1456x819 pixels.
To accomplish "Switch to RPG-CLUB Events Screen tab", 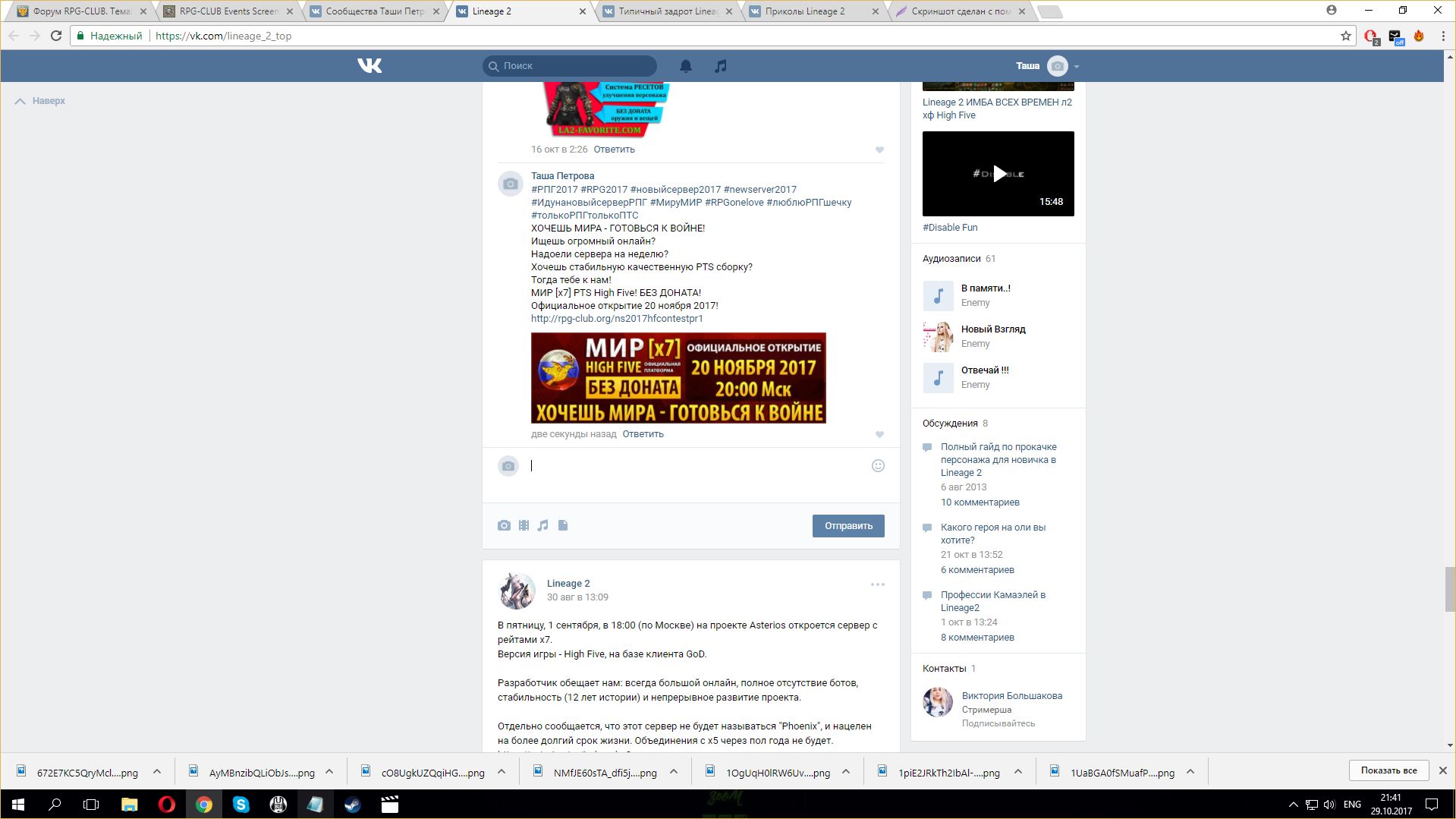I will (228, 11).
